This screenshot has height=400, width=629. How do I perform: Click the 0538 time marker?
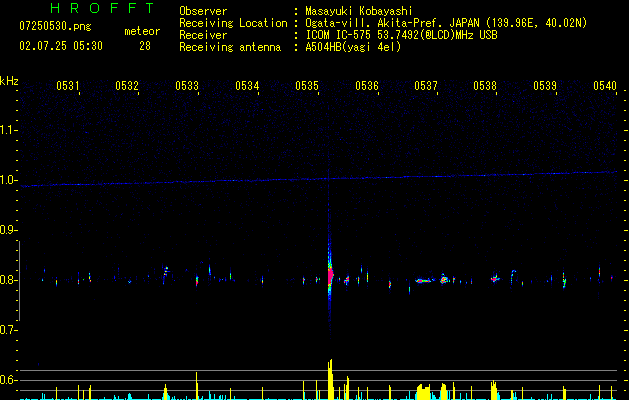pyautogui.click(x=485, y=85)
